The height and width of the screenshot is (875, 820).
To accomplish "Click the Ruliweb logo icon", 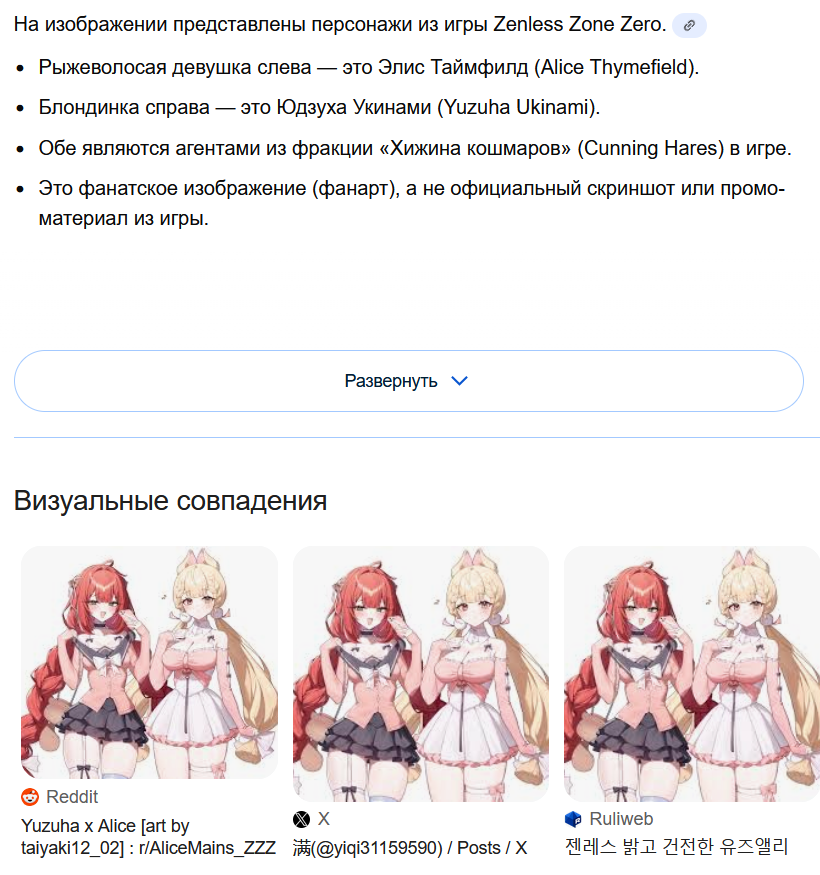I will click(573, 819).
